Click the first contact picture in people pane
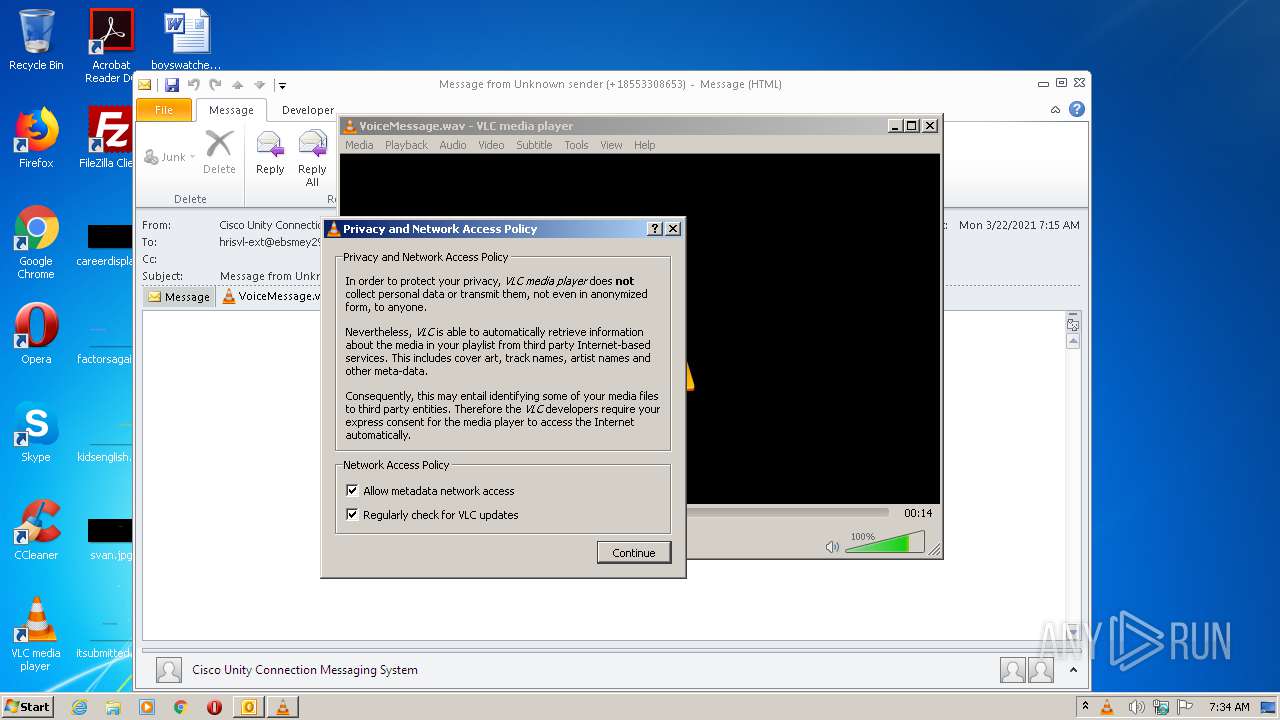 pos(1013,670)
